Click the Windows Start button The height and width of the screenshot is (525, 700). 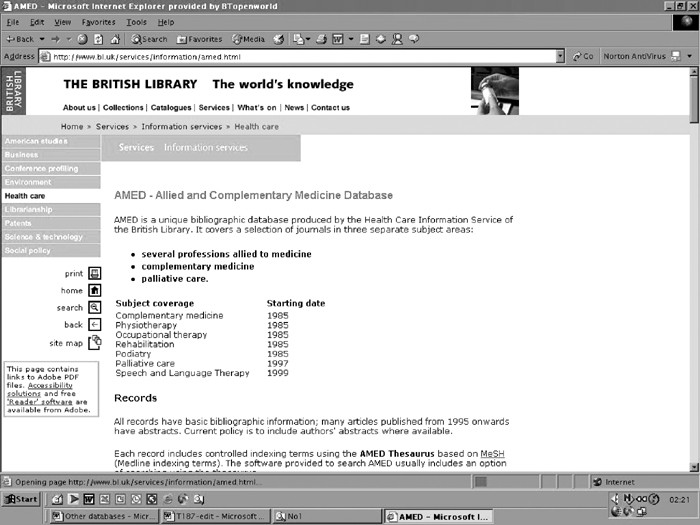(21, 499)
